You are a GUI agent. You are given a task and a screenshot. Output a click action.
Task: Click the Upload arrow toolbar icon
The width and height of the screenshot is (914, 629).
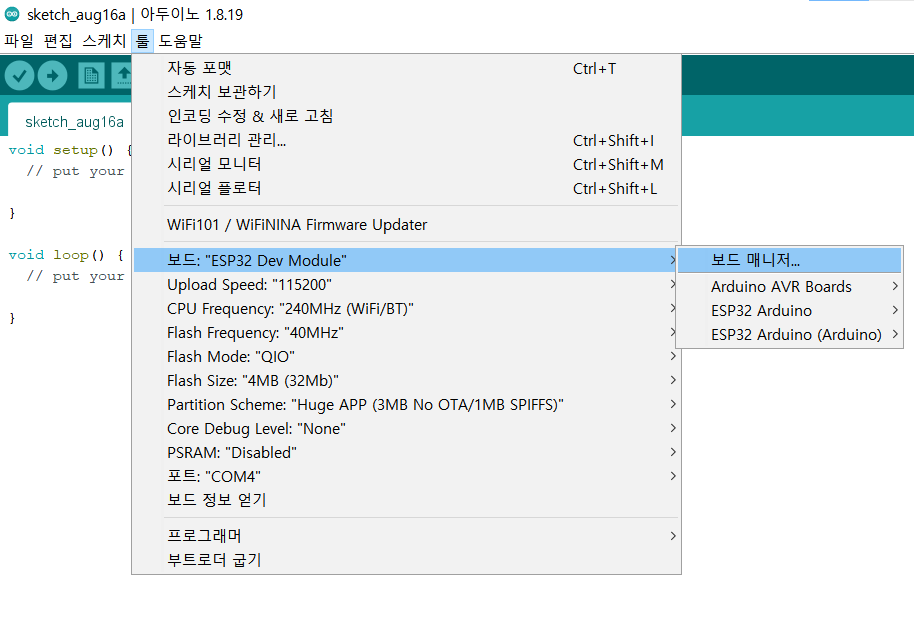(x=52, y=76)
